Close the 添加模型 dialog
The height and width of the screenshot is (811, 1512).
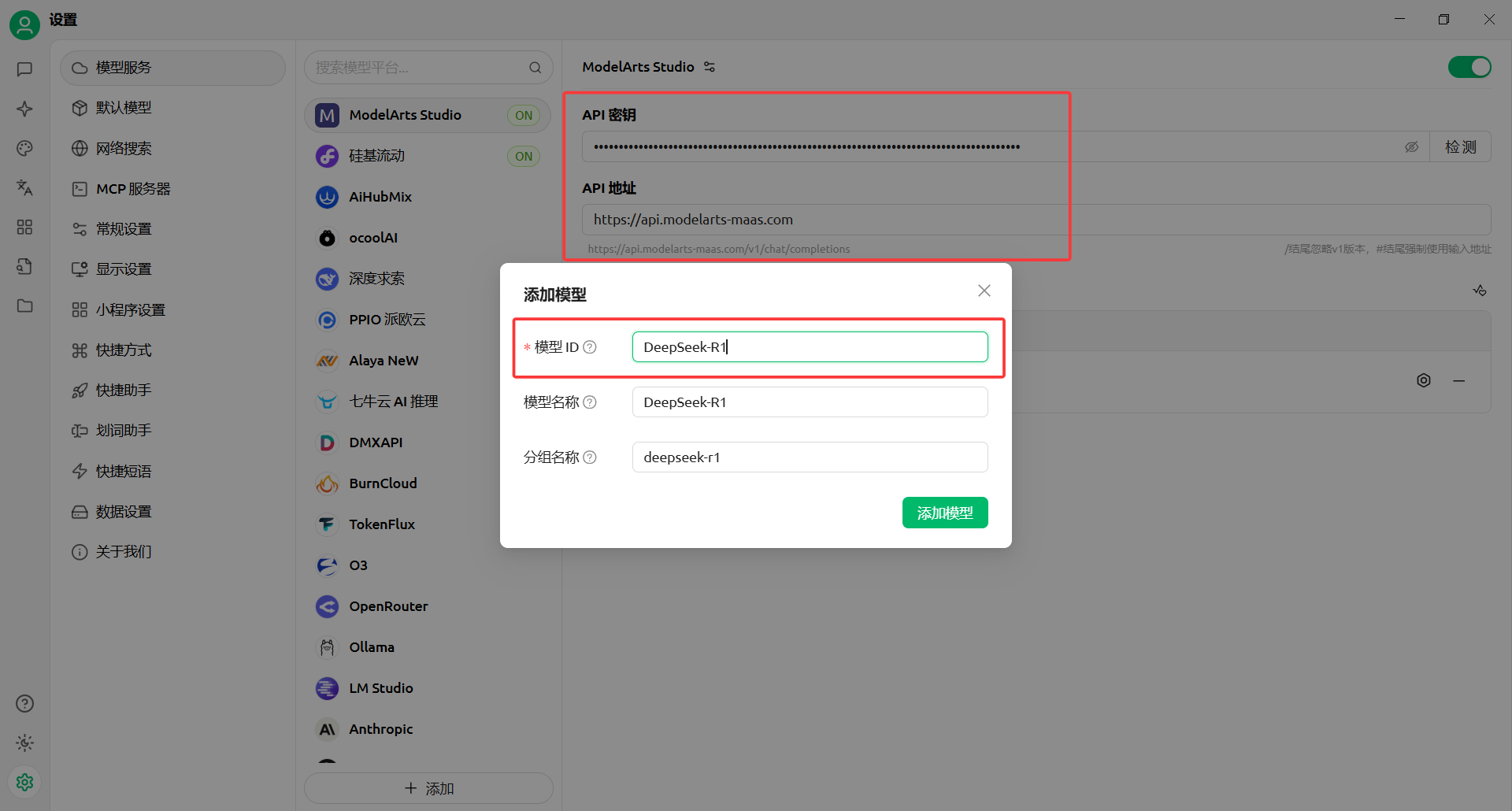(984, 291)
